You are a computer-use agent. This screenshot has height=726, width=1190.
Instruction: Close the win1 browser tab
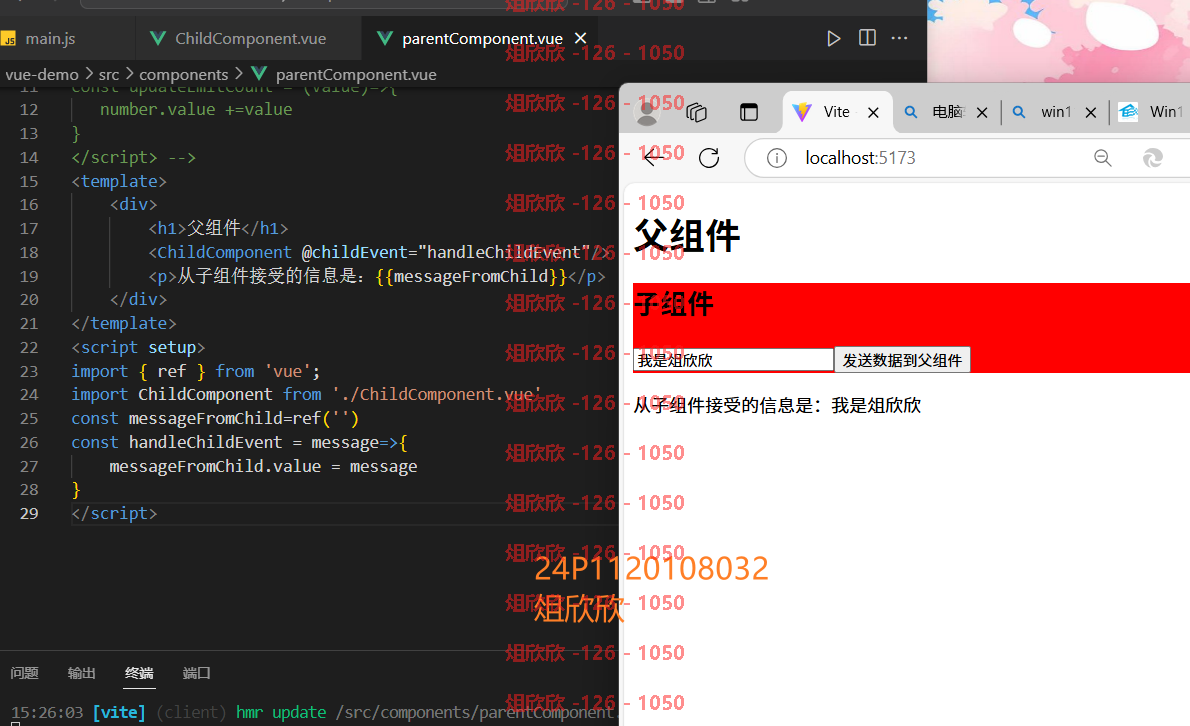[x=1091, y=112]
